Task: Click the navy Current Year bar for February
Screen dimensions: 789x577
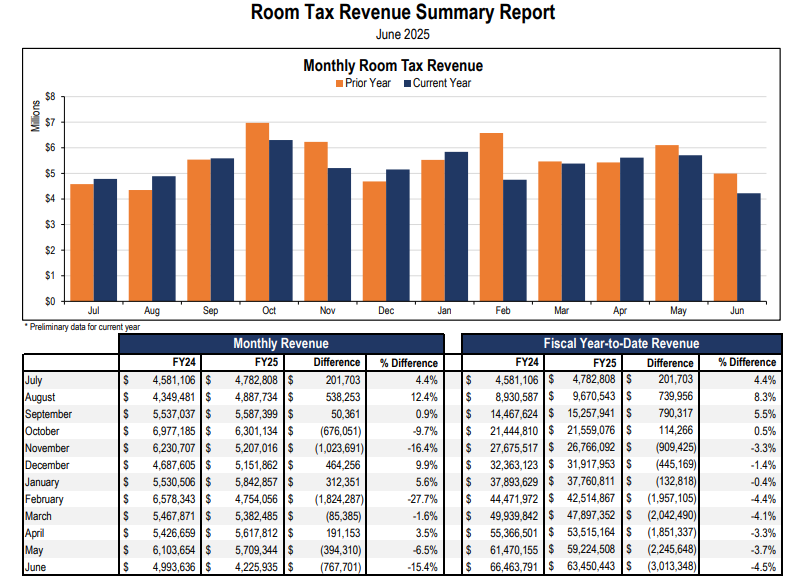Action: tap(514, 240)
